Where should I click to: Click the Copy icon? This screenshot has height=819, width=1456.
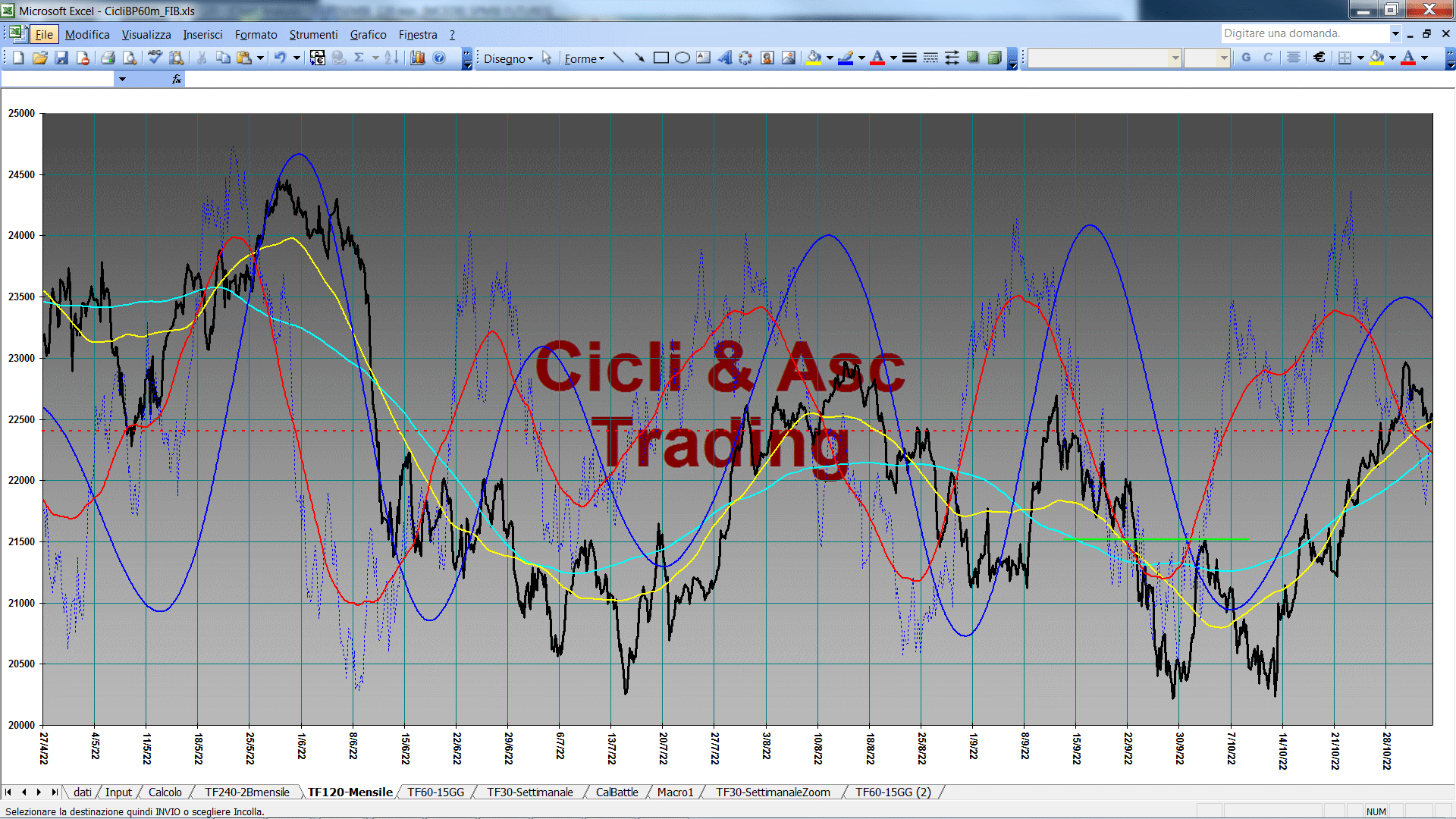(223, 58)
